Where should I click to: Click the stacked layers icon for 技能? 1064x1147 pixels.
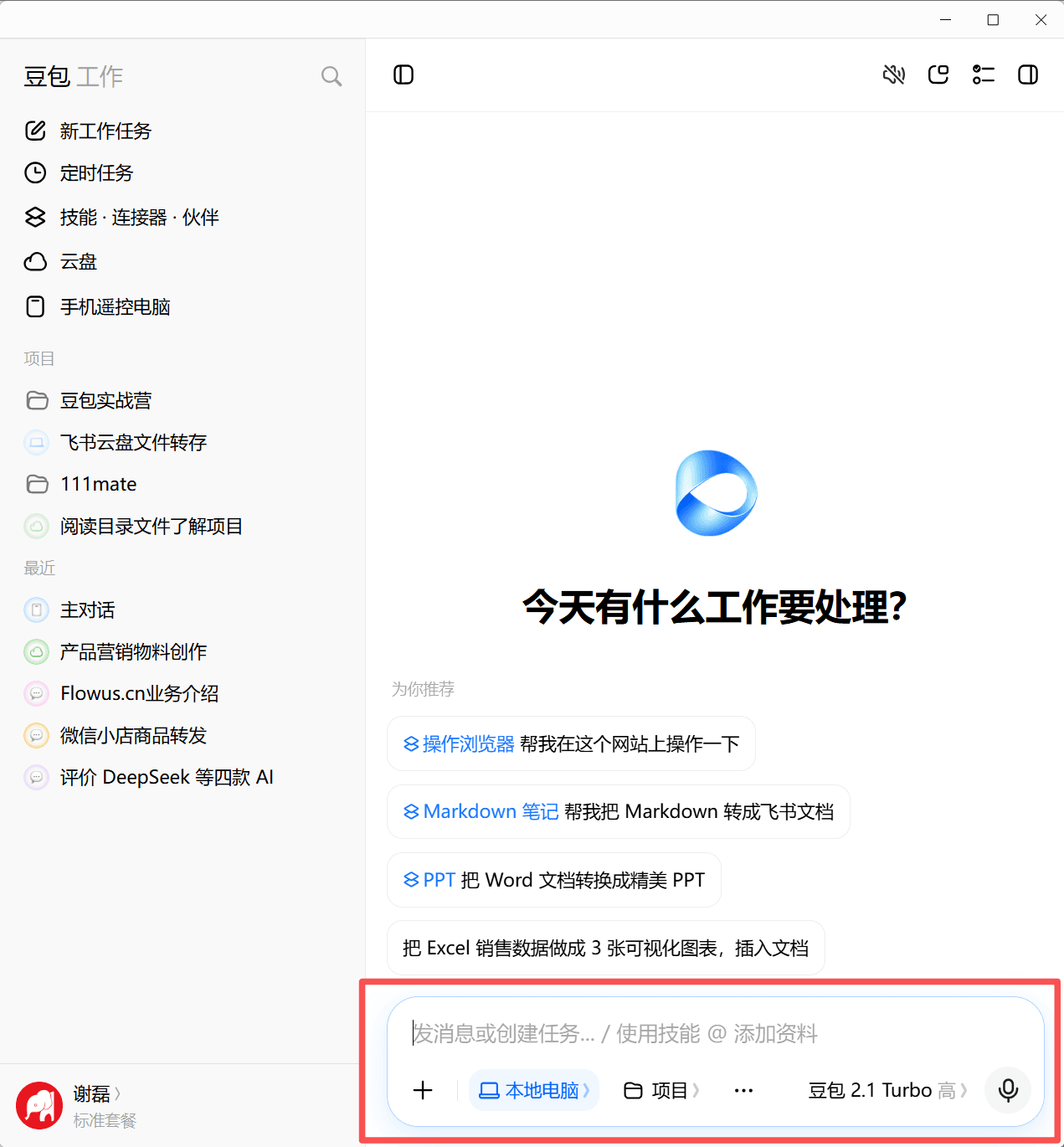[x=35, y=218]
